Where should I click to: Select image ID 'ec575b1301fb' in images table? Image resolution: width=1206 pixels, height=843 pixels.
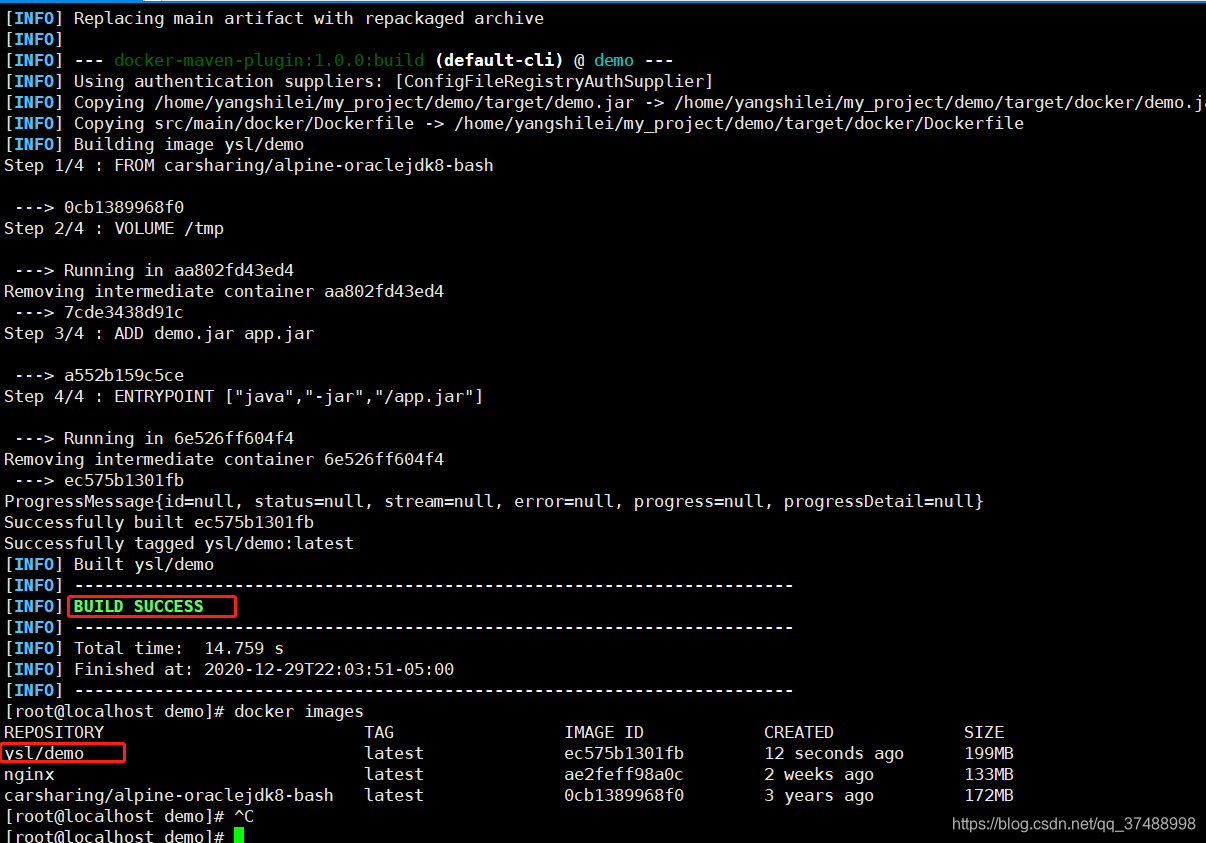pos(624,753)
